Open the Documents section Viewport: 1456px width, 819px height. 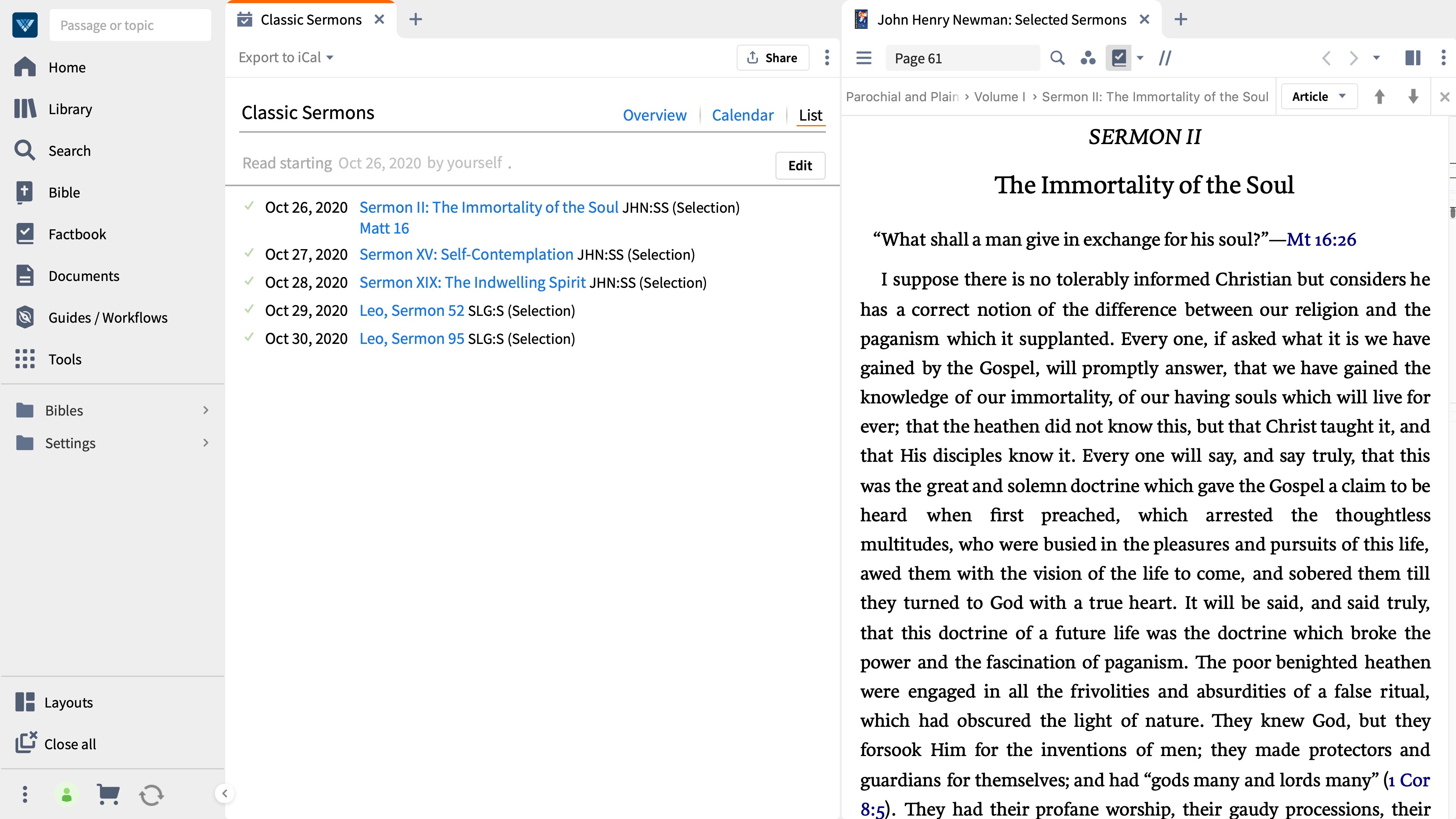tap(67, 276)
